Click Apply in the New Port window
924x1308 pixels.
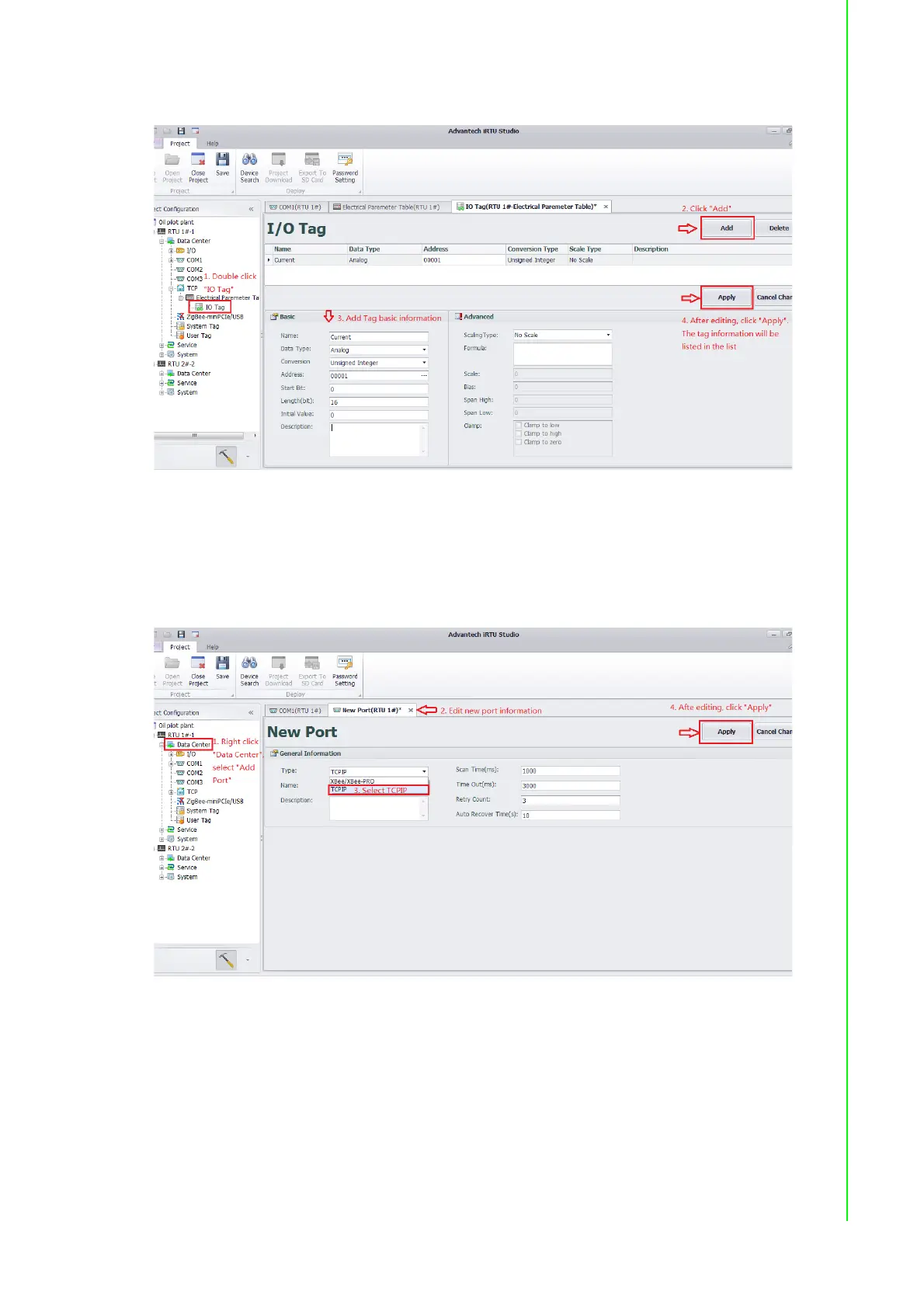pos(726,732)
